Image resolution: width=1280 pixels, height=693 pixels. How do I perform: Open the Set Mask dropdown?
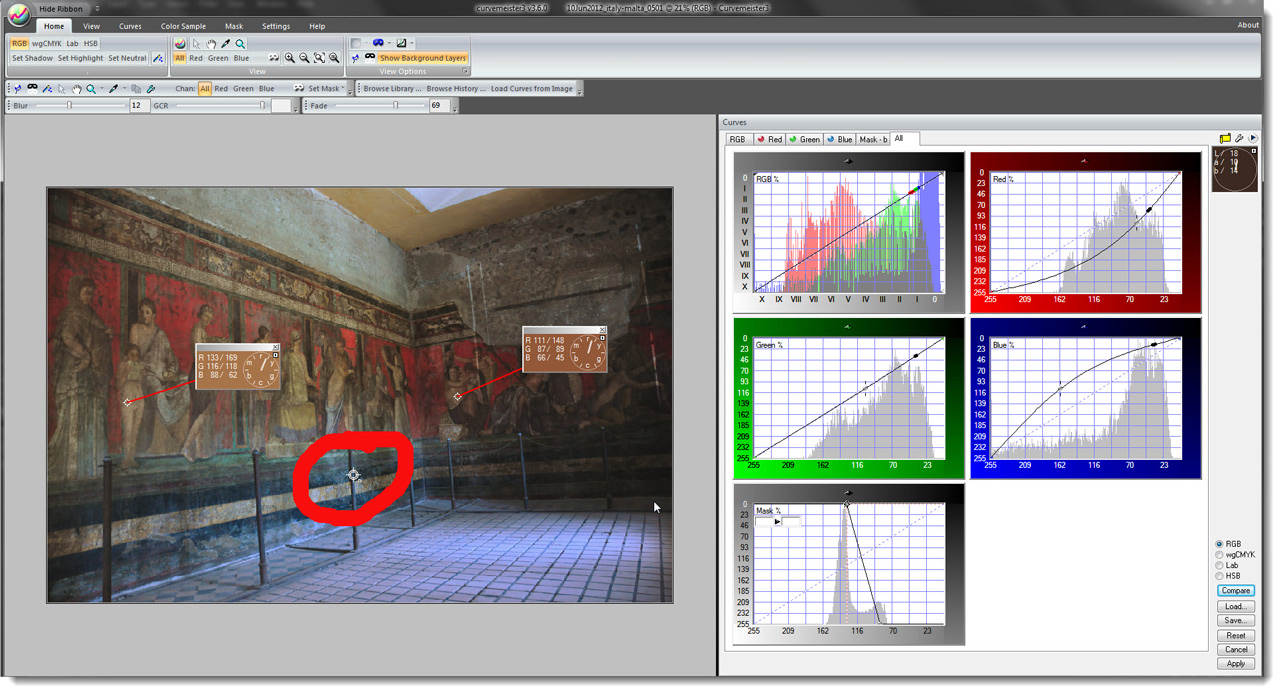point(326,88)
